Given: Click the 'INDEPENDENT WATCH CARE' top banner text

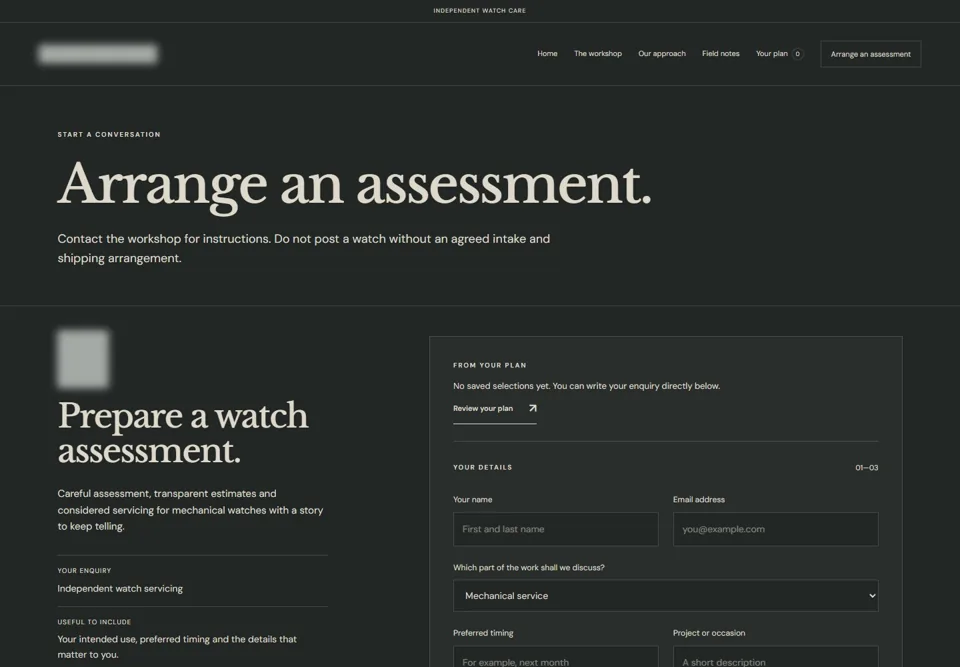Looking at the screenshot, I should (x=479, y=10).
